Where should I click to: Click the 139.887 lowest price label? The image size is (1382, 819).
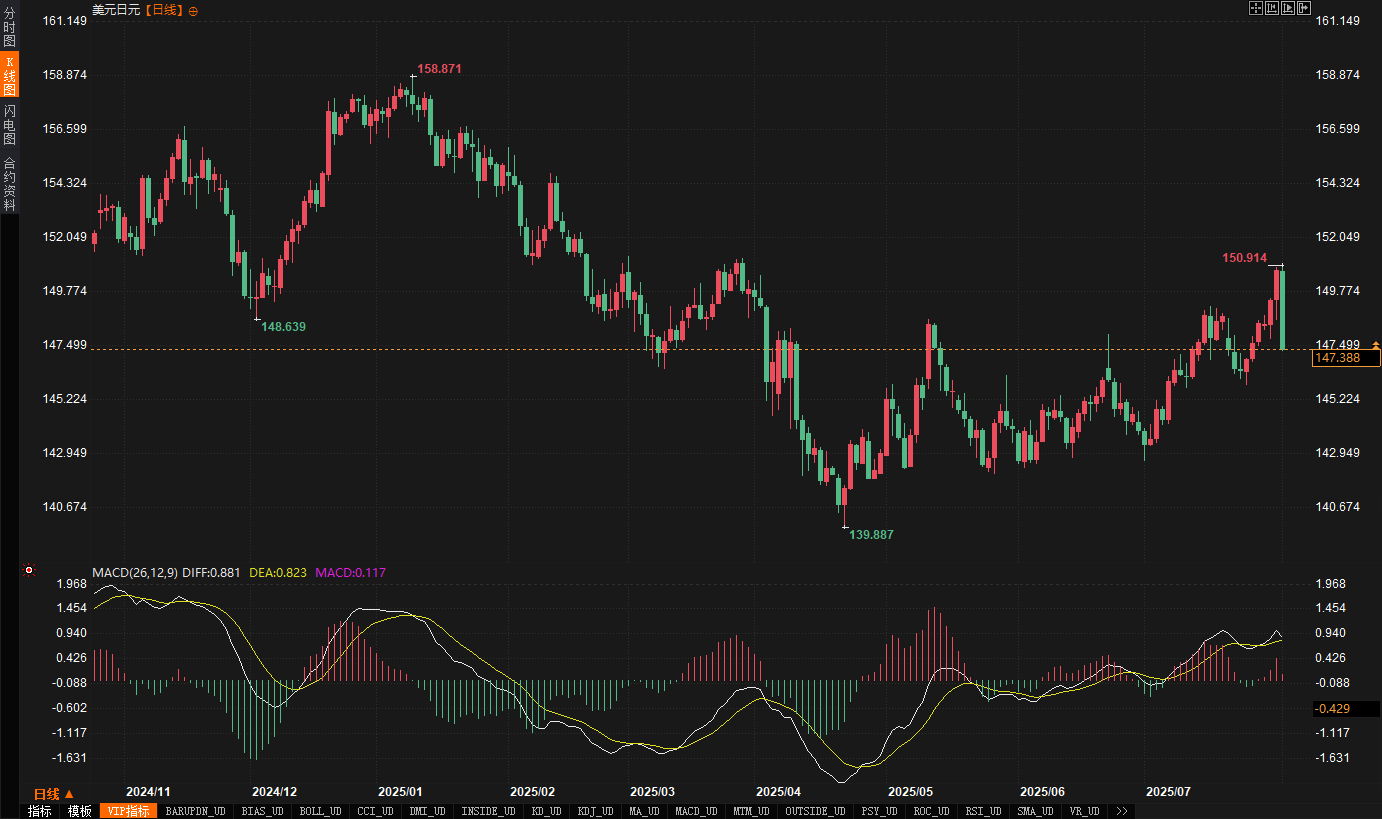871,535
